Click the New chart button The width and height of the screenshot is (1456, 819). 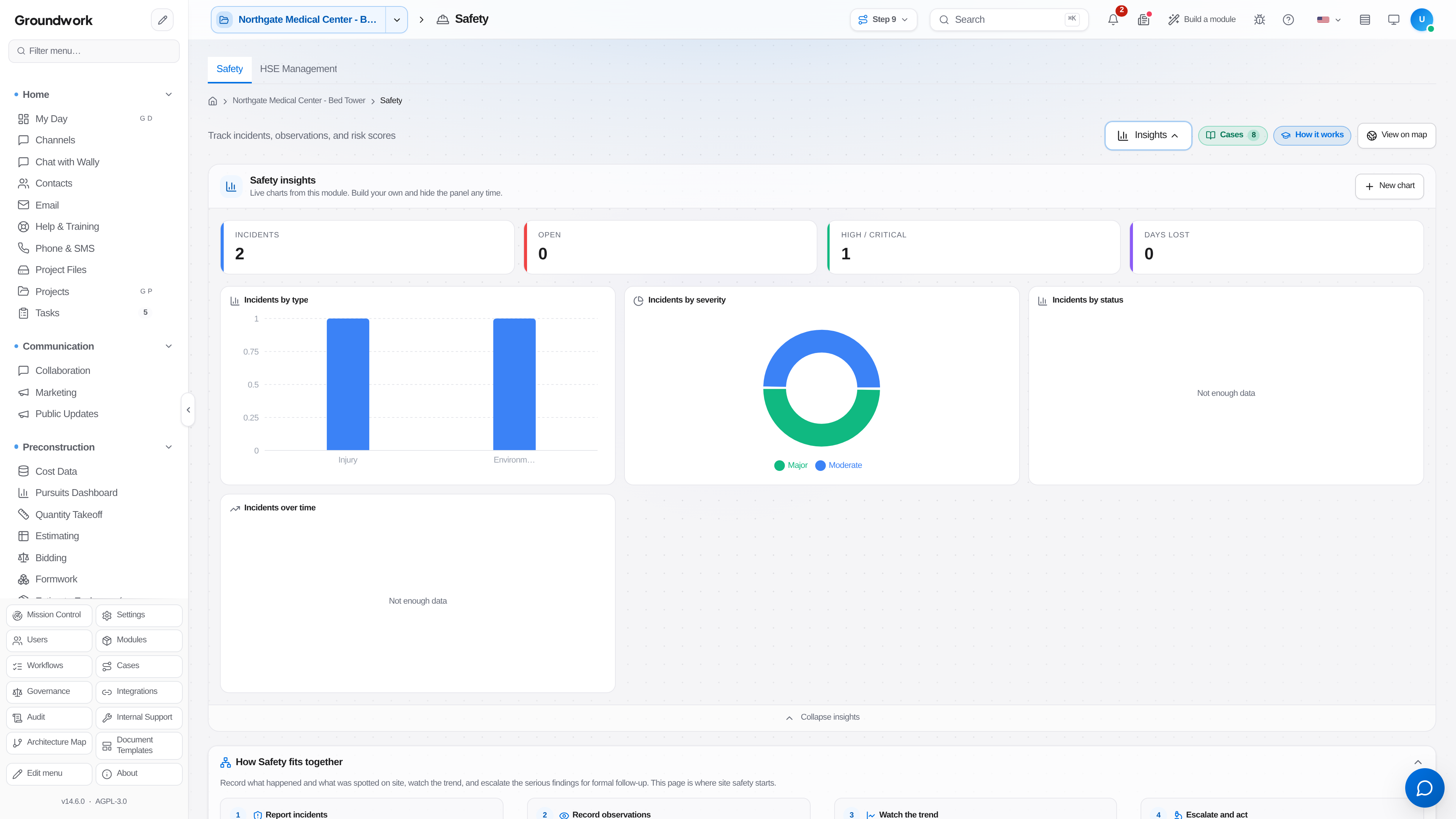tap(1389, 186)
